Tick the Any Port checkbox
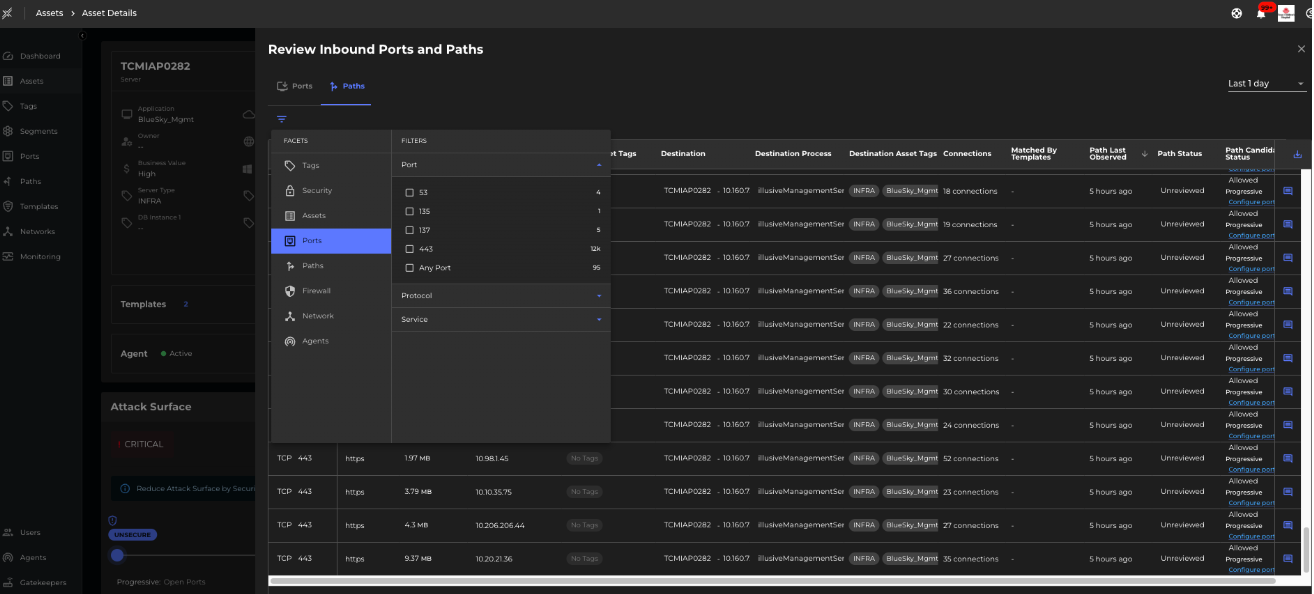Image resolution: width=1314 pixels, height=594 pixels. (409, 268)
